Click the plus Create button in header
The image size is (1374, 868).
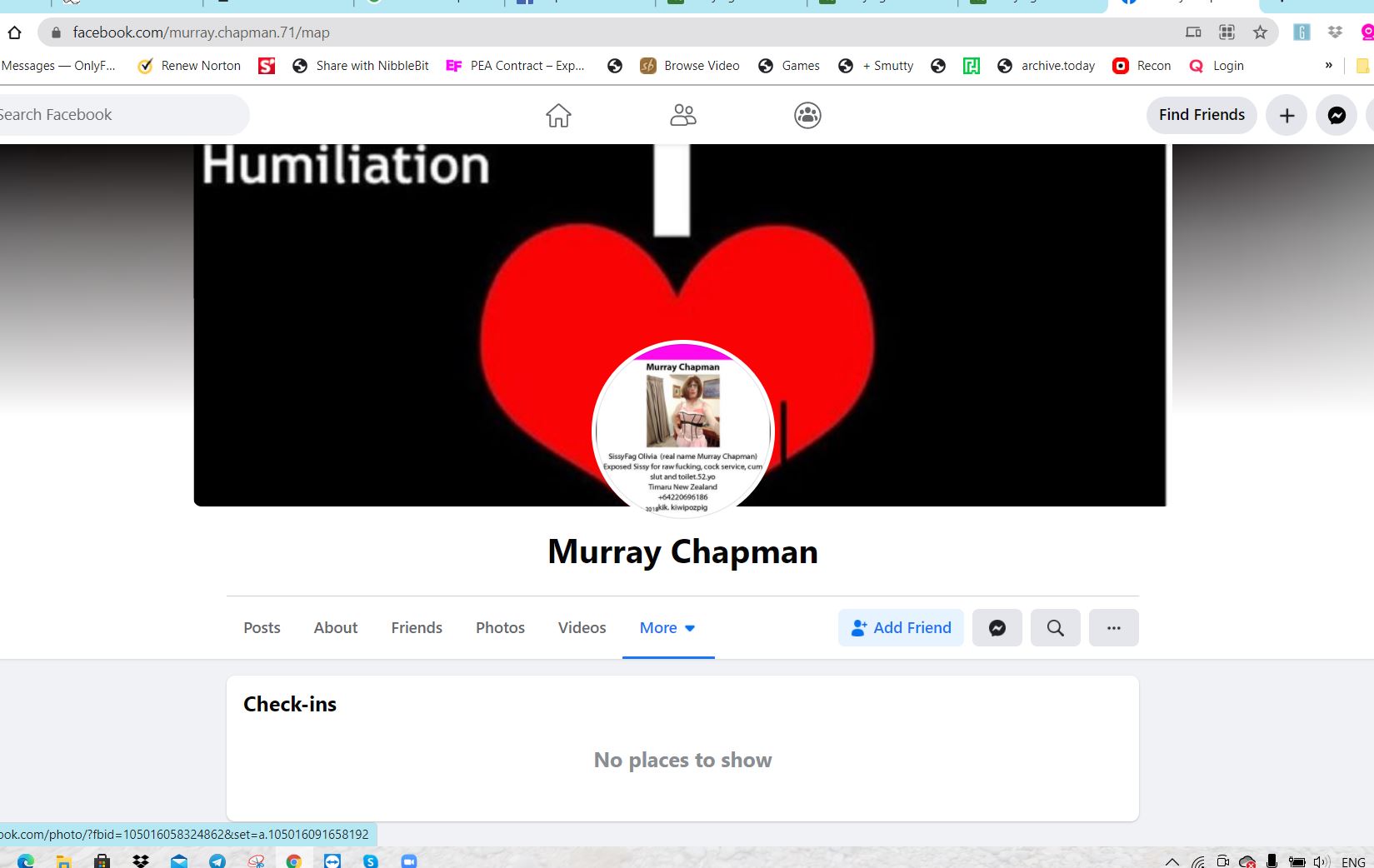pos(1287,115)
